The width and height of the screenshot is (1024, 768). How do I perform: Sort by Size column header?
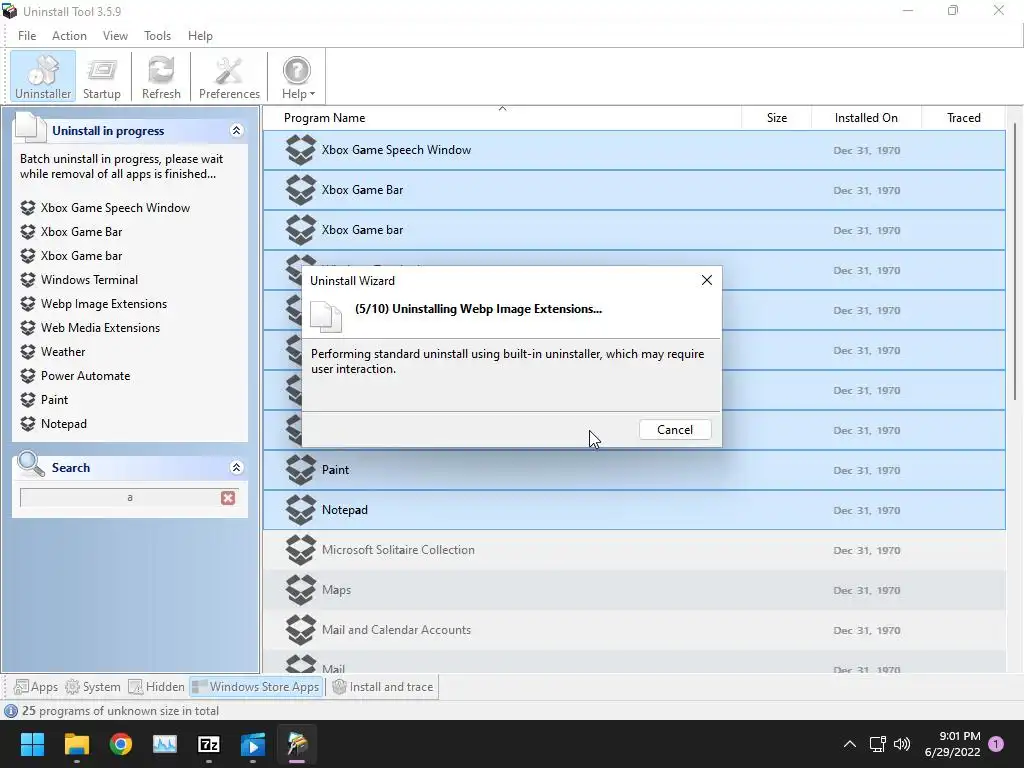776,118
